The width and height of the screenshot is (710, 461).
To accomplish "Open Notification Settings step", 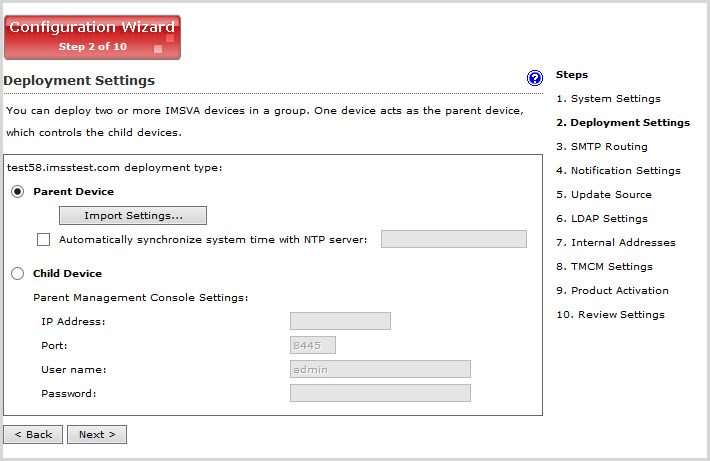I will click(618, 171).
